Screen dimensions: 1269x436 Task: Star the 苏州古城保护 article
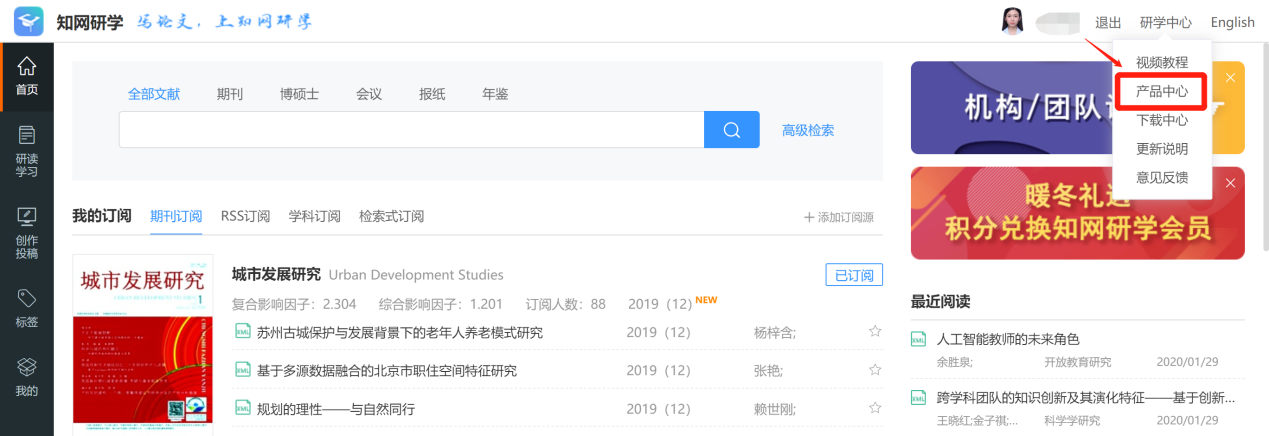[875, 331]
